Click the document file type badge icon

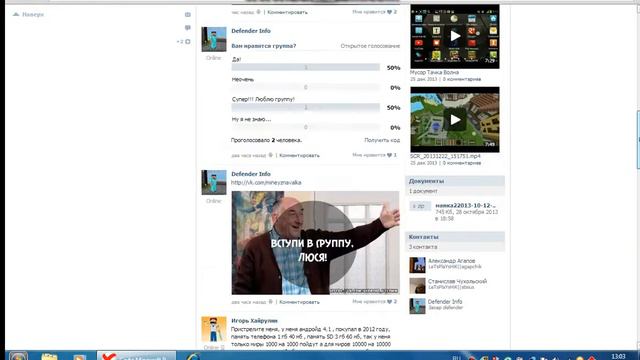[420, 206]
